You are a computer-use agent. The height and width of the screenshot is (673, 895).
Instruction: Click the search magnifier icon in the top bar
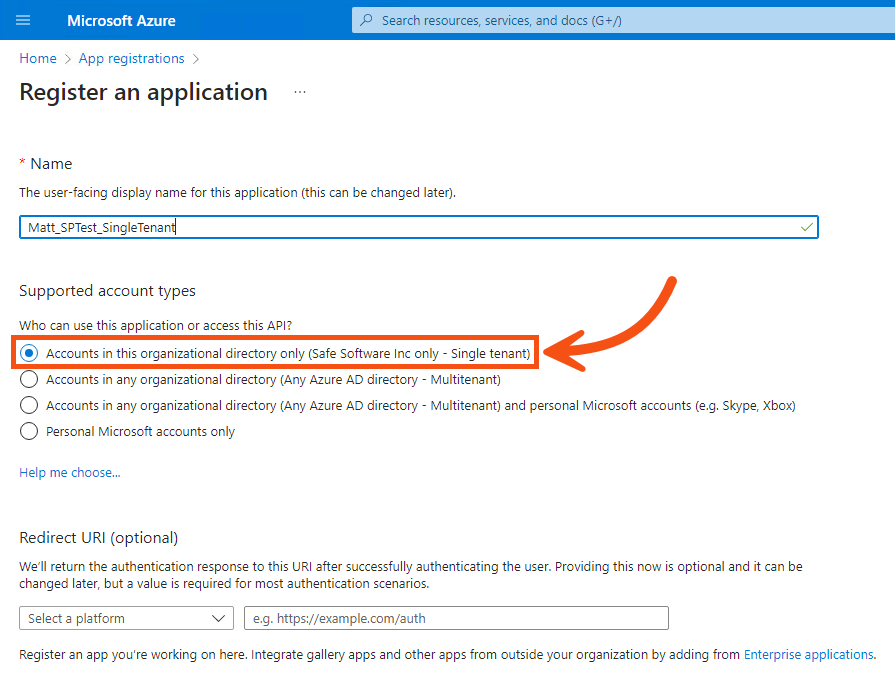tap(368, 19)
